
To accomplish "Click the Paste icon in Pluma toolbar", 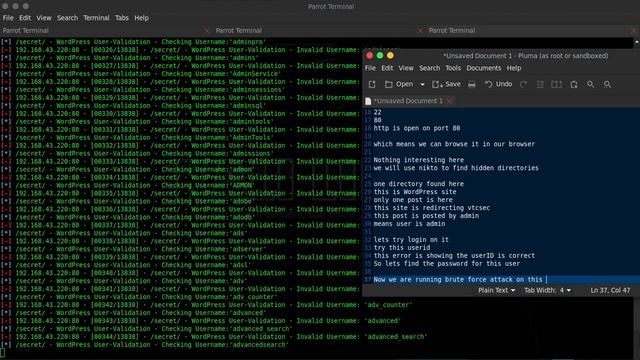I will click(x=574, y=84).
